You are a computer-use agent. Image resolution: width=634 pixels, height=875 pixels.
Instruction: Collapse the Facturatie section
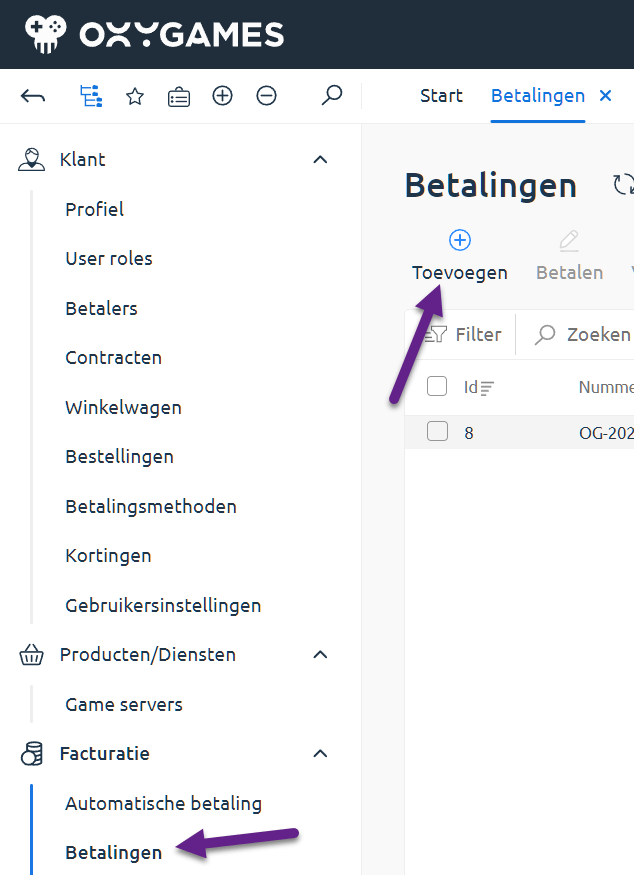(x=320, y=753)
